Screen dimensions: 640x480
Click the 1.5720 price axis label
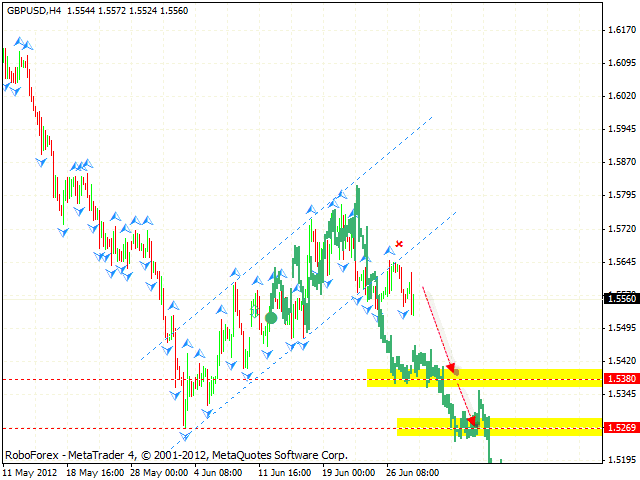pos(622,229)
